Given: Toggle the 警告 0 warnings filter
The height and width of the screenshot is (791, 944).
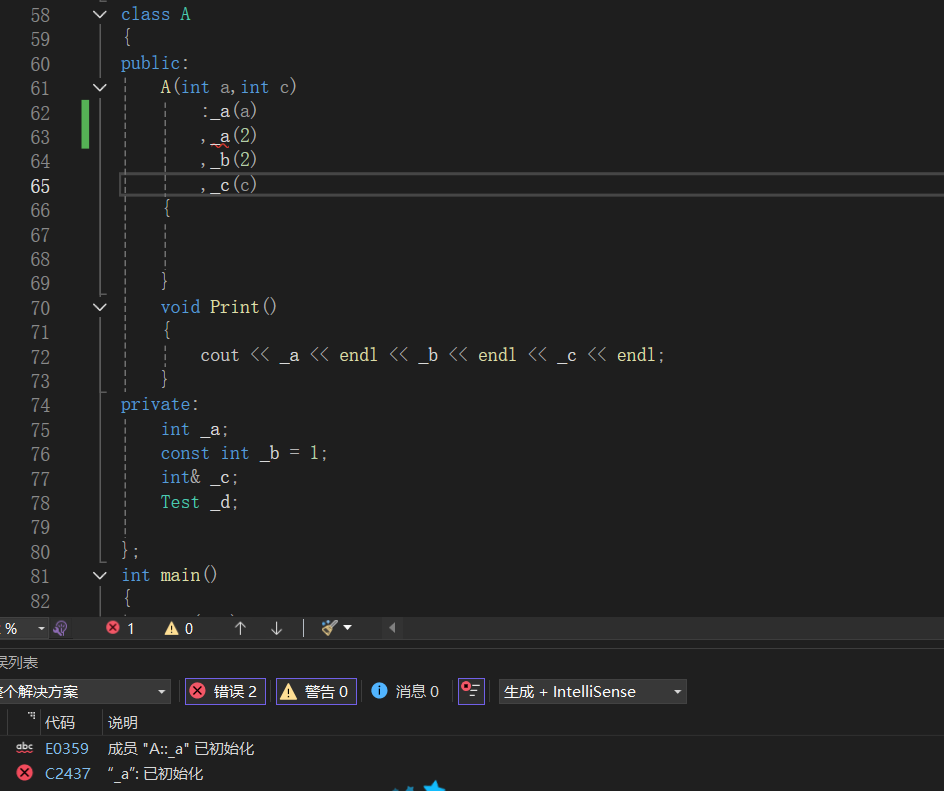Looking at the screenshot, I should point(316,692).
